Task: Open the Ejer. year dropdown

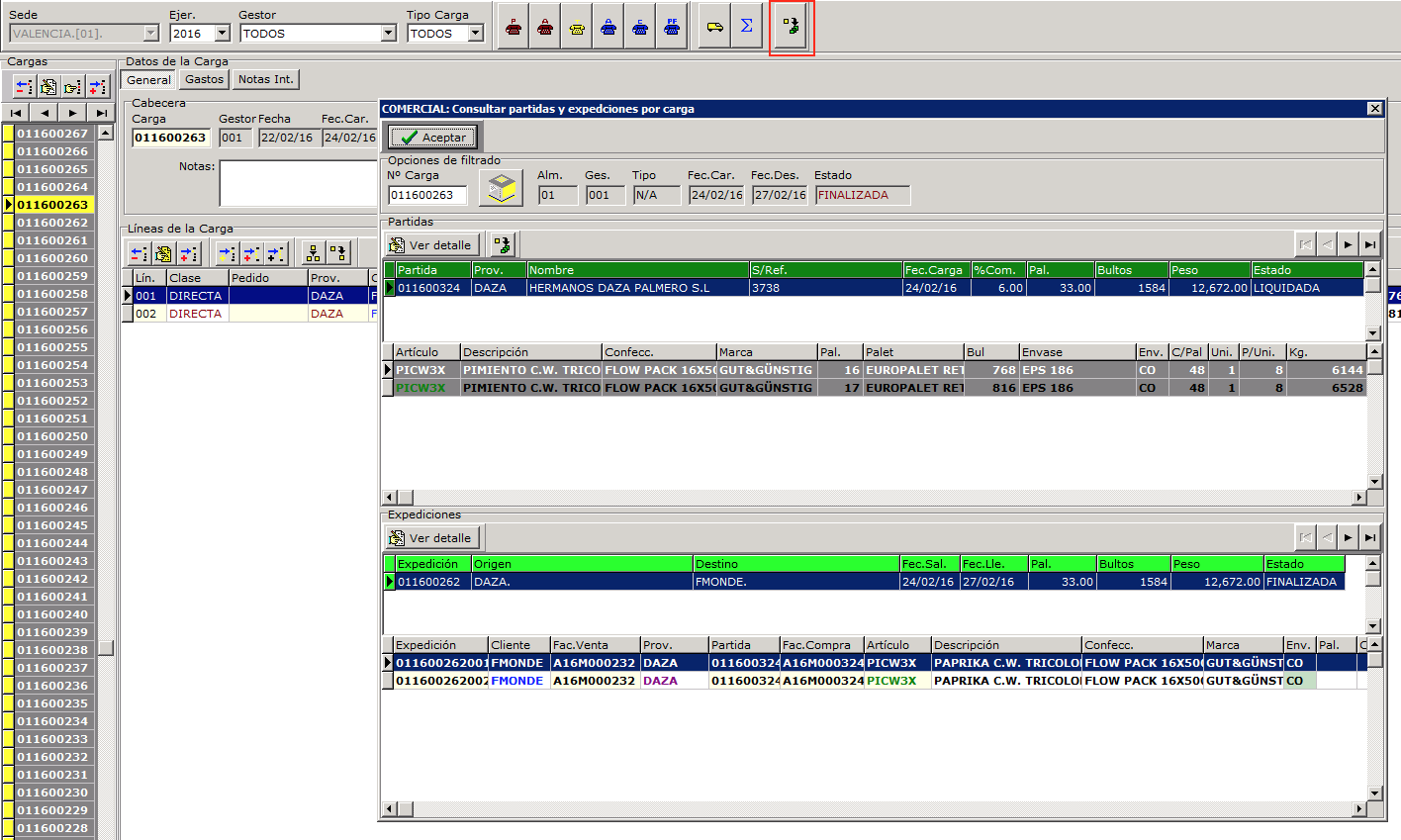Action: (x=222, y=34)
